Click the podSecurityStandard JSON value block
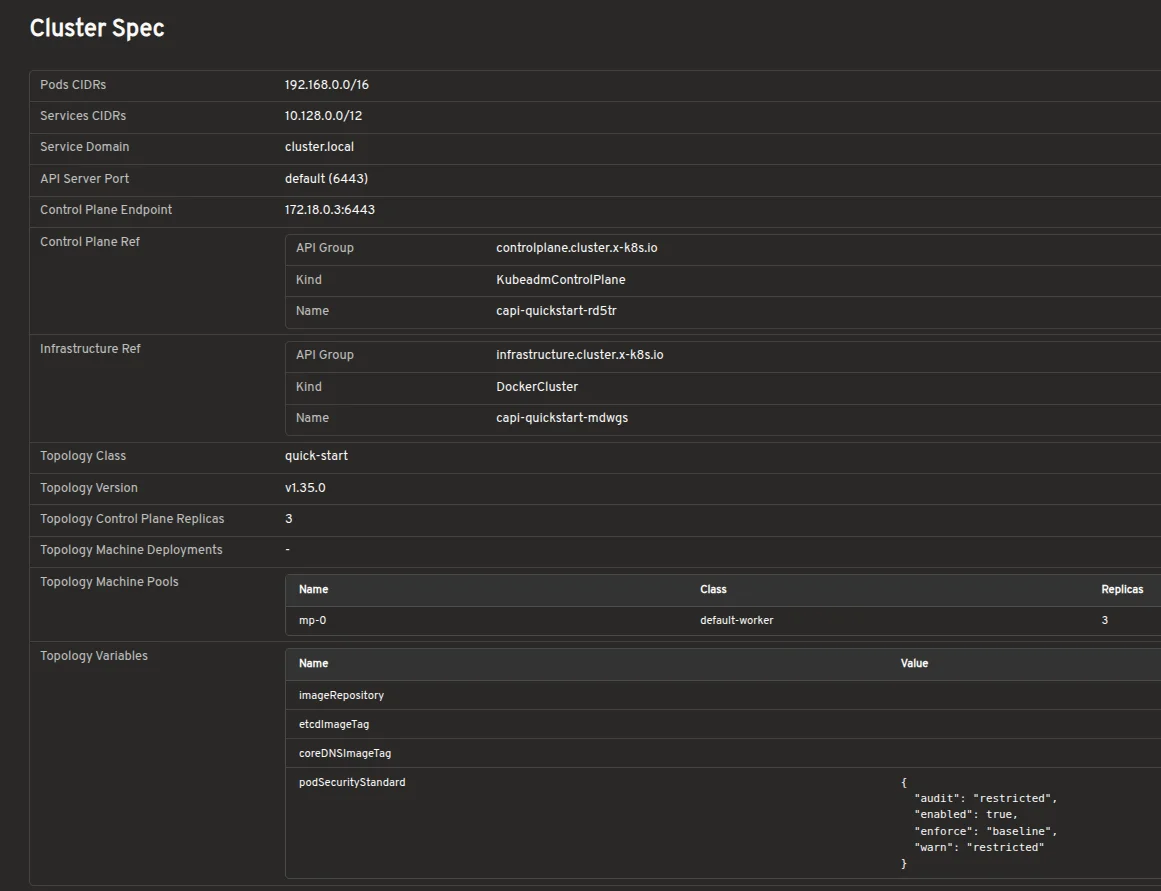 (979, 823)
